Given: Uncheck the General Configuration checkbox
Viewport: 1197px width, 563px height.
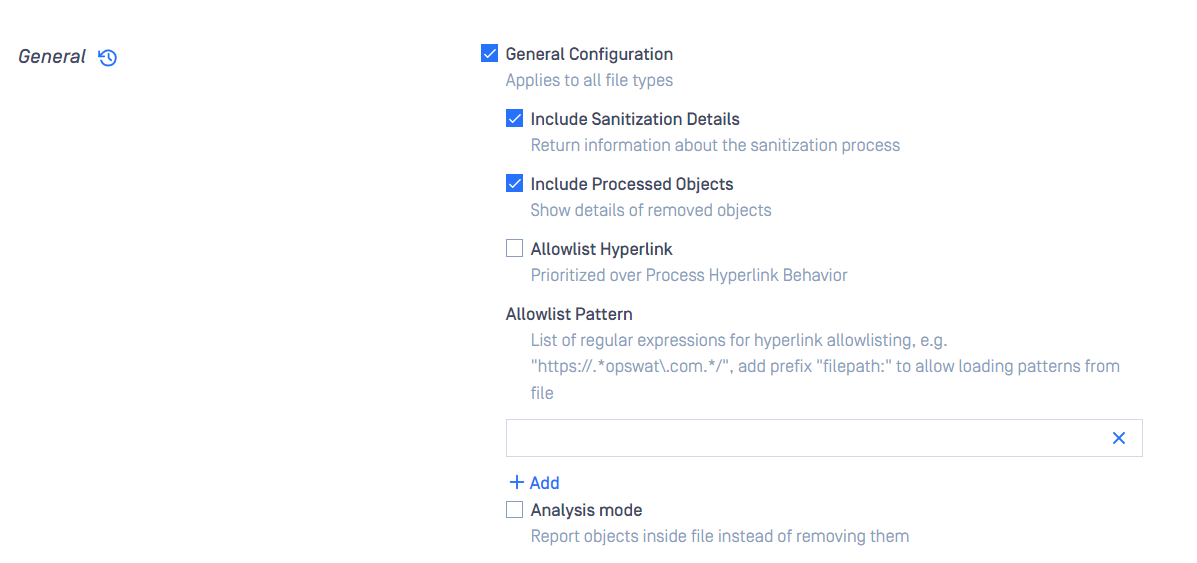Looking at the screenshot, I should point(489,54).
